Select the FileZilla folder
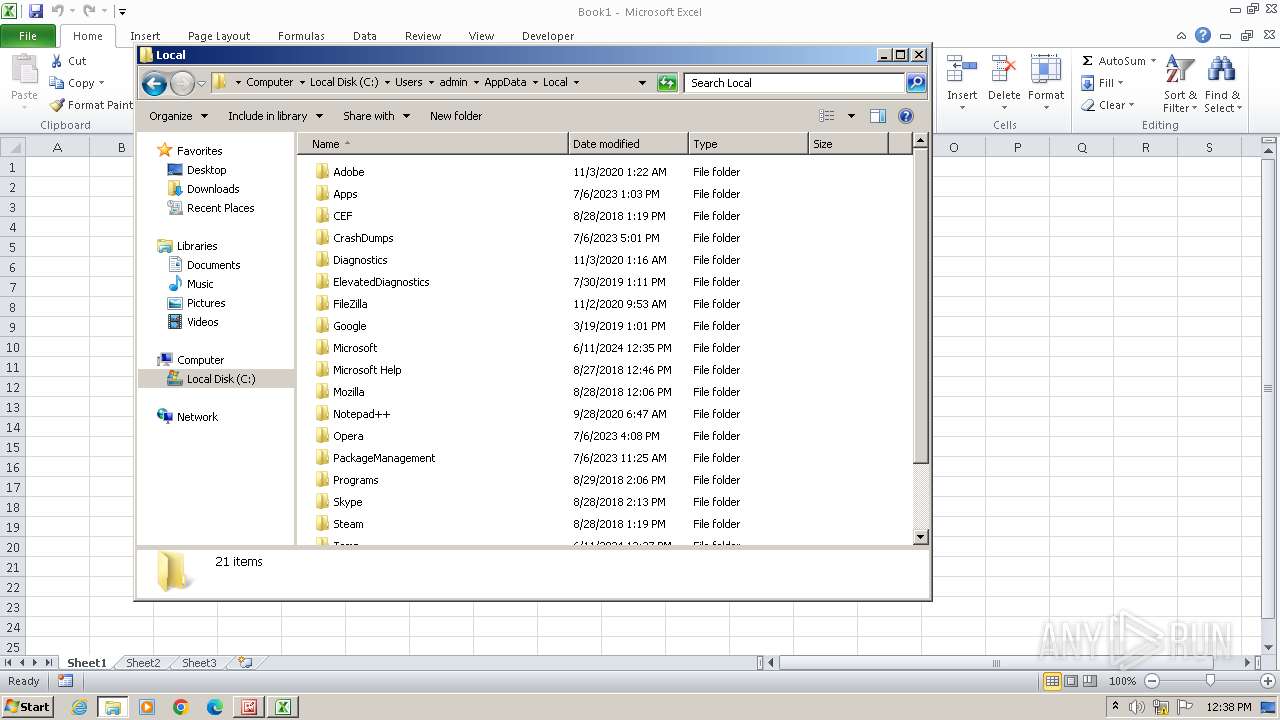 (350, 304)
